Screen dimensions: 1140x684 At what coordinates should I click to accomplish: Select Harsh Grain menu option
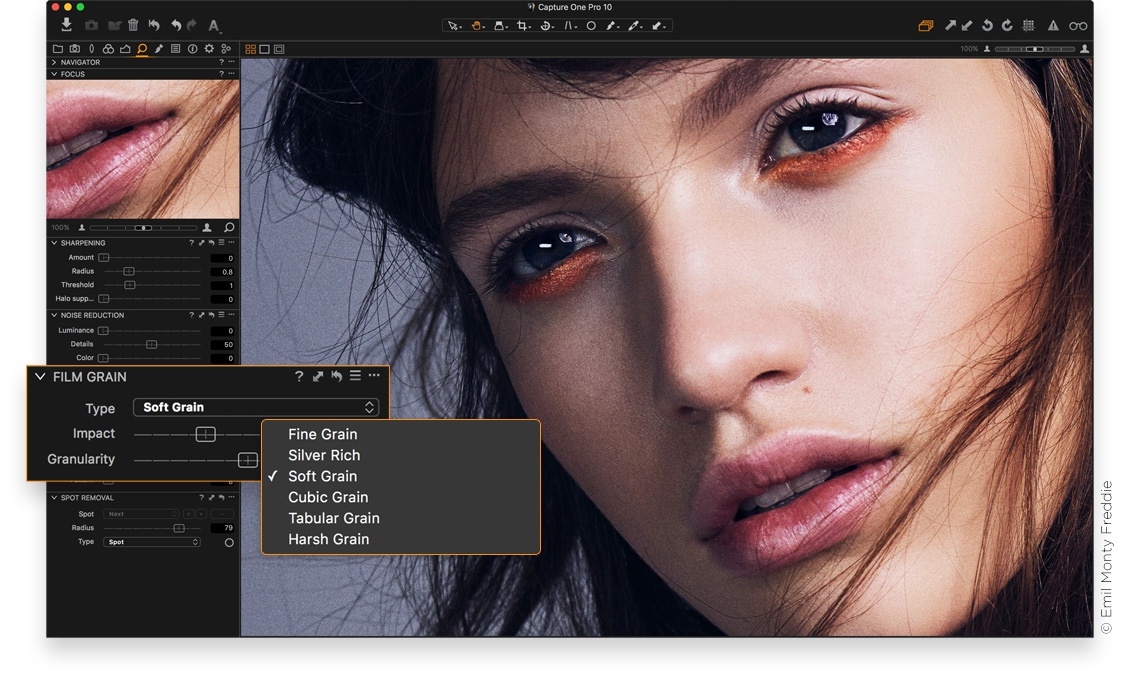(x=328, y=539)
